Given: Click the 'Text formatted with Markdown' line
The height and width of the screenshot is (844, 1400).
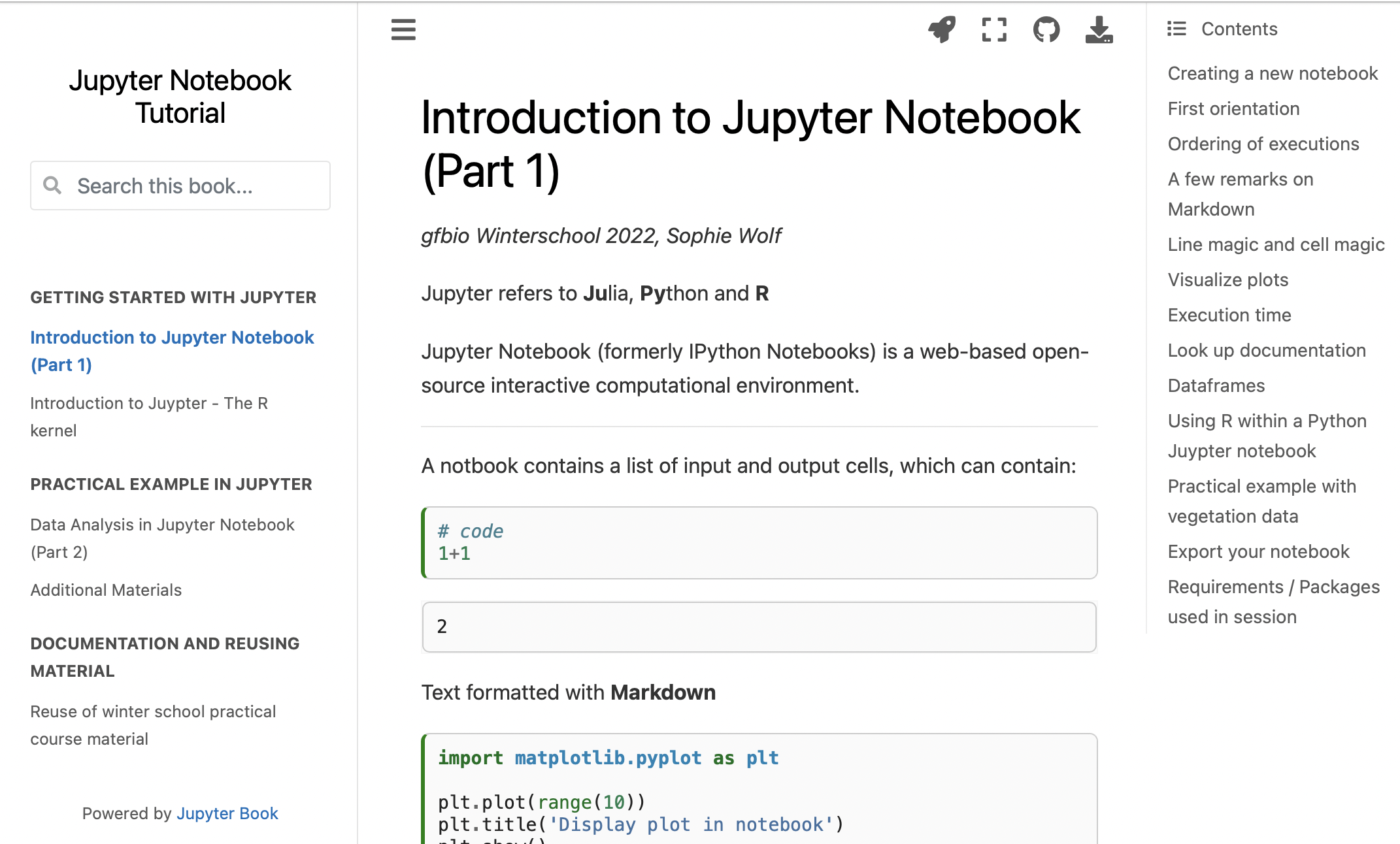Looking at the screenshot, I should [x=569, y=692].
